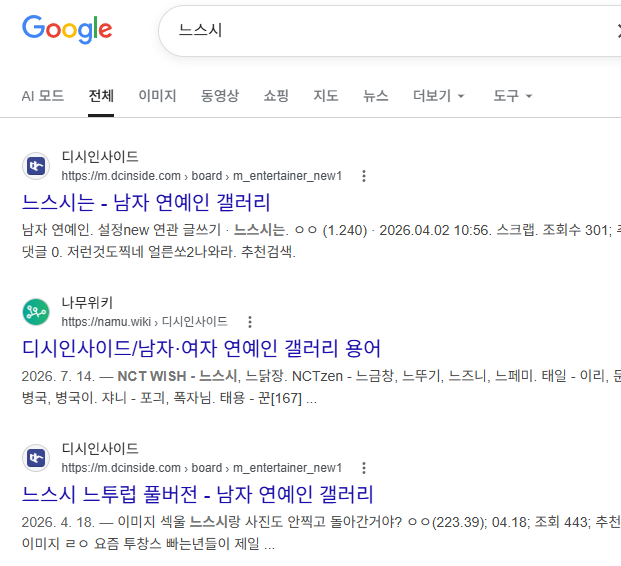Viewport: 621px width, 566px height.
Task: Open more options for first dcinside result
Action: pyautogui.click(x=364, y=176)
